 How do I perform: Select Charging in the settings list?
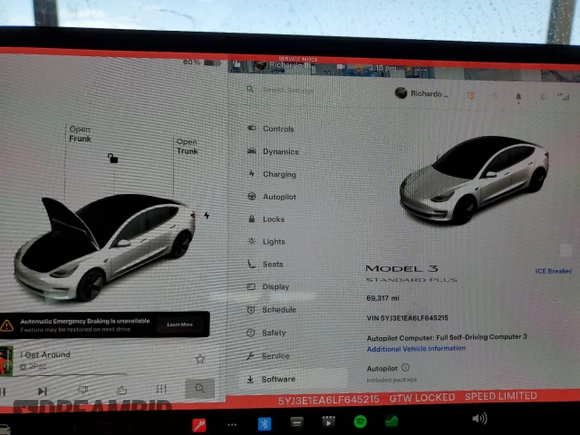[x=272, y=174]
